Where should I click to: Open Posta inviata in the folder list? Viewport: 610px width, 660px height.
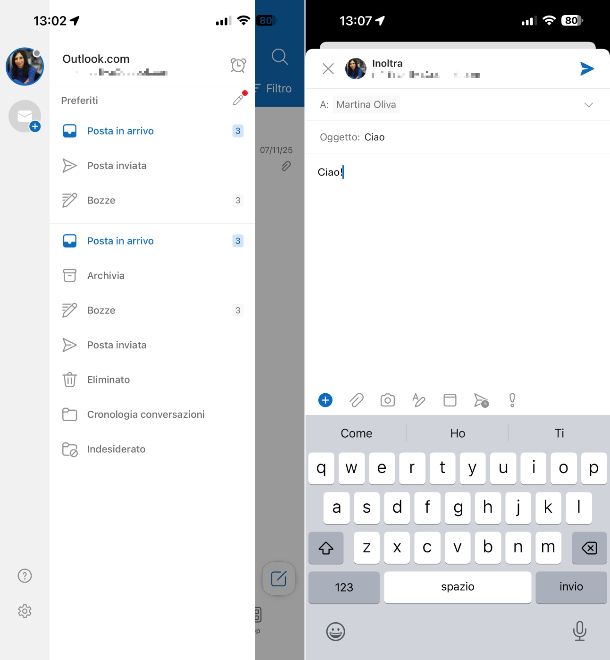tap(152, 345)
